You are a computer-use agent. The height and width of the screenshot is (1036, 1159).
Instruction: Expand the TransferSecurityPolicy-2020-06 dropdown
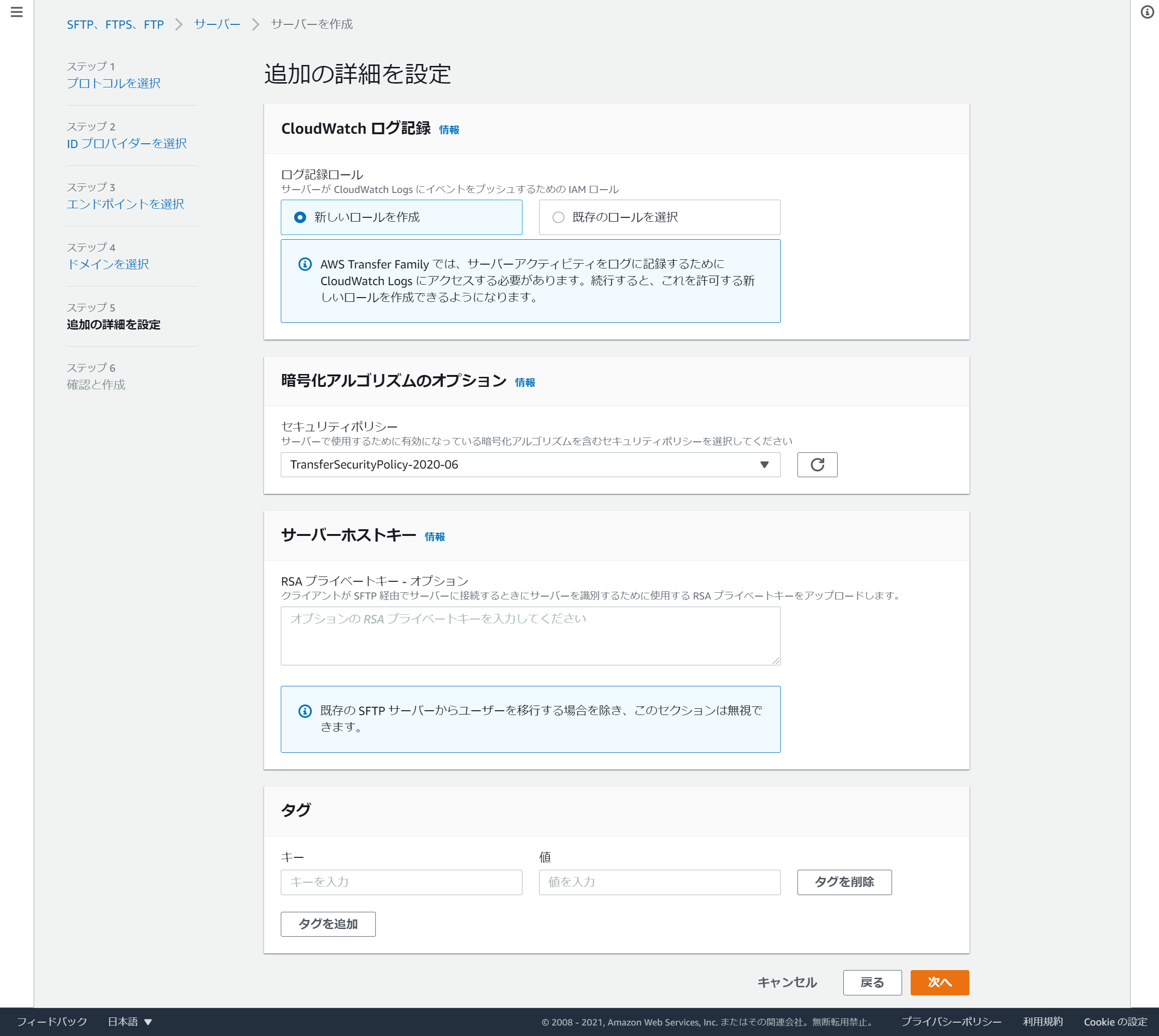(x=530, y=464)
